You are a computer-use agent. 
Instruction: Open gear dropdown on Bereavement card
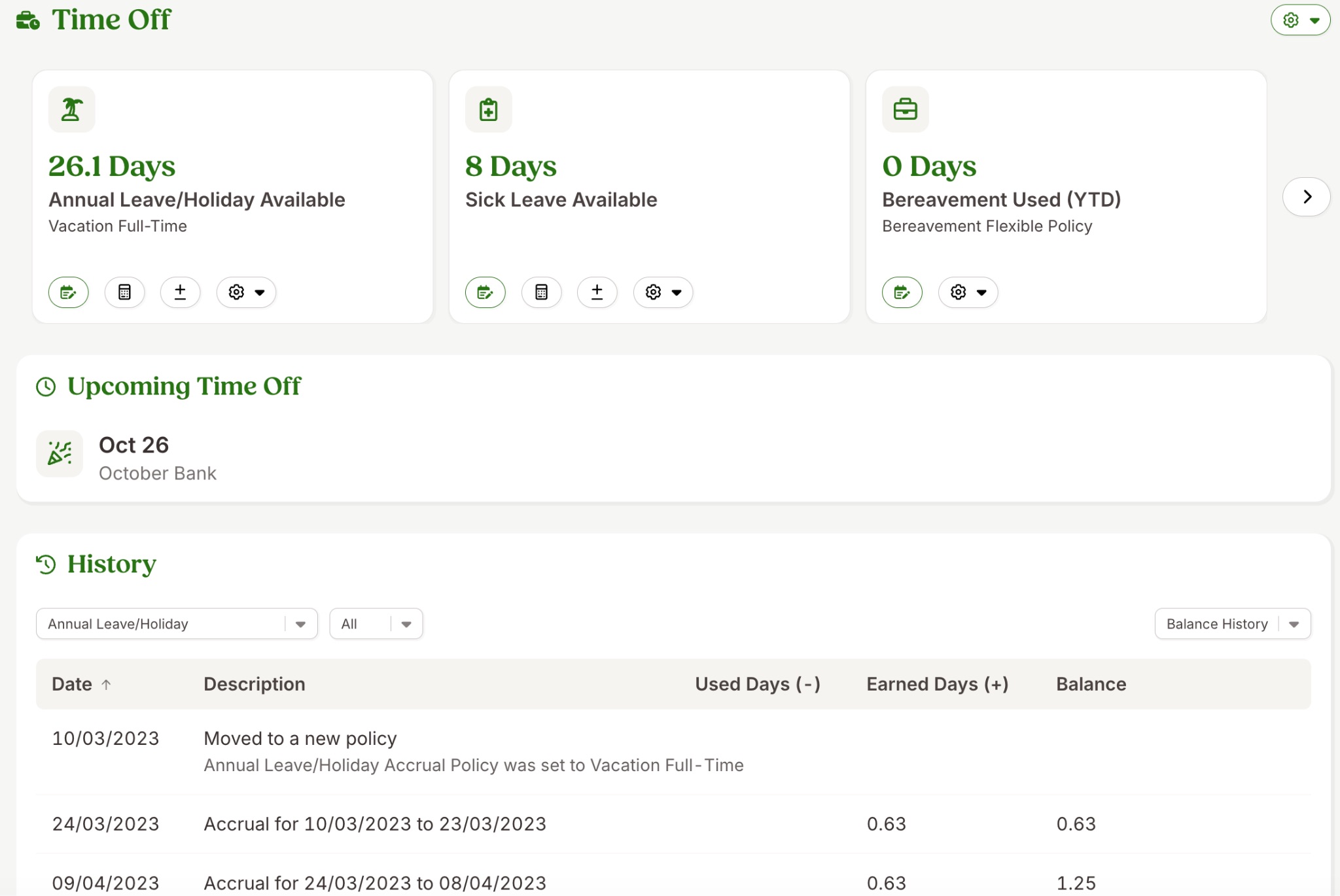[968, 292]
